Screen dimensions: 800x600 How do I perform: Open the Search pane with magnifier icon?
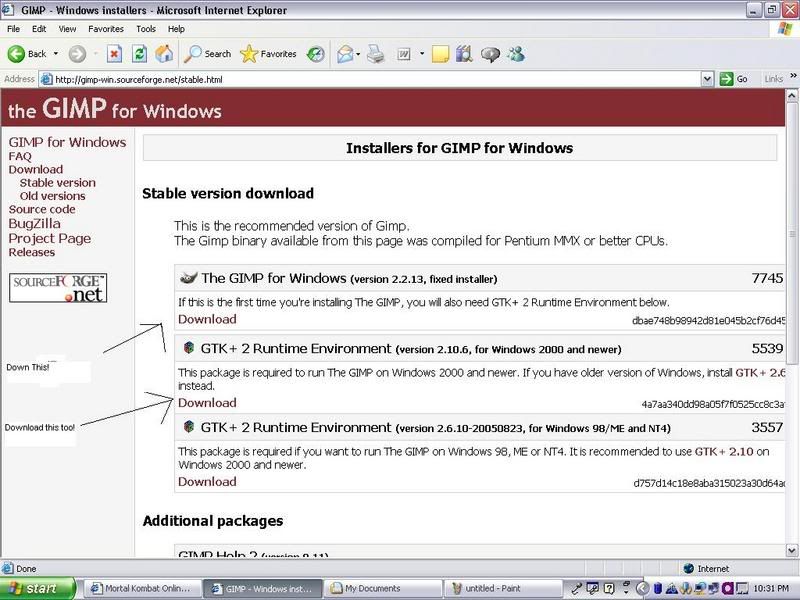coord(192,54)
